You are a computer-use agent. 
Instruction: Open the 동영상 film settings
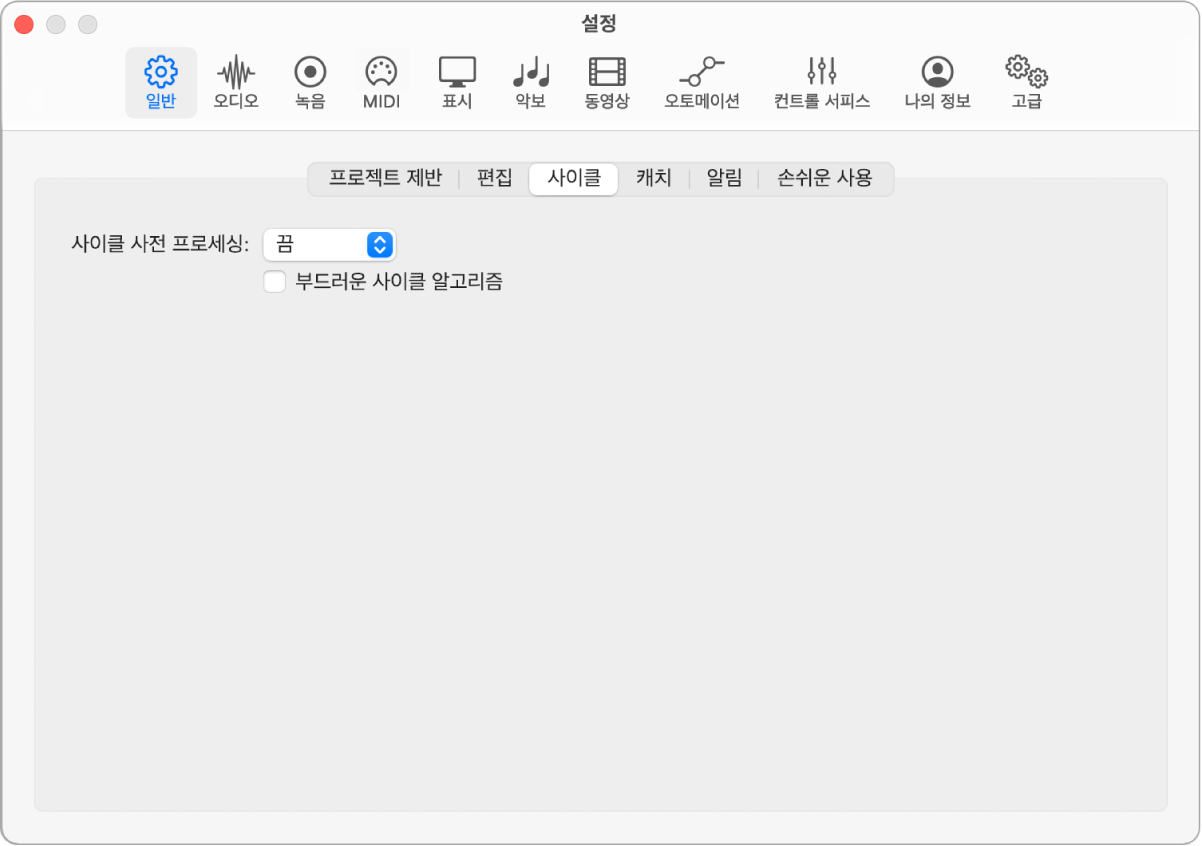(607, 83)
